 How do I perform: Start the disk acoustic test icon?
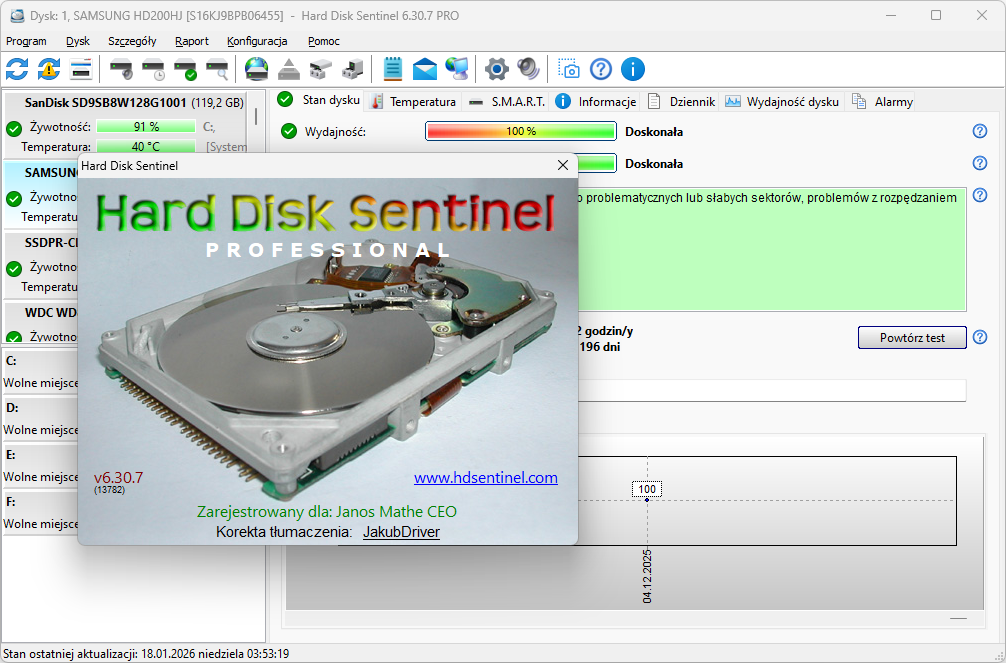coord(121,69)
